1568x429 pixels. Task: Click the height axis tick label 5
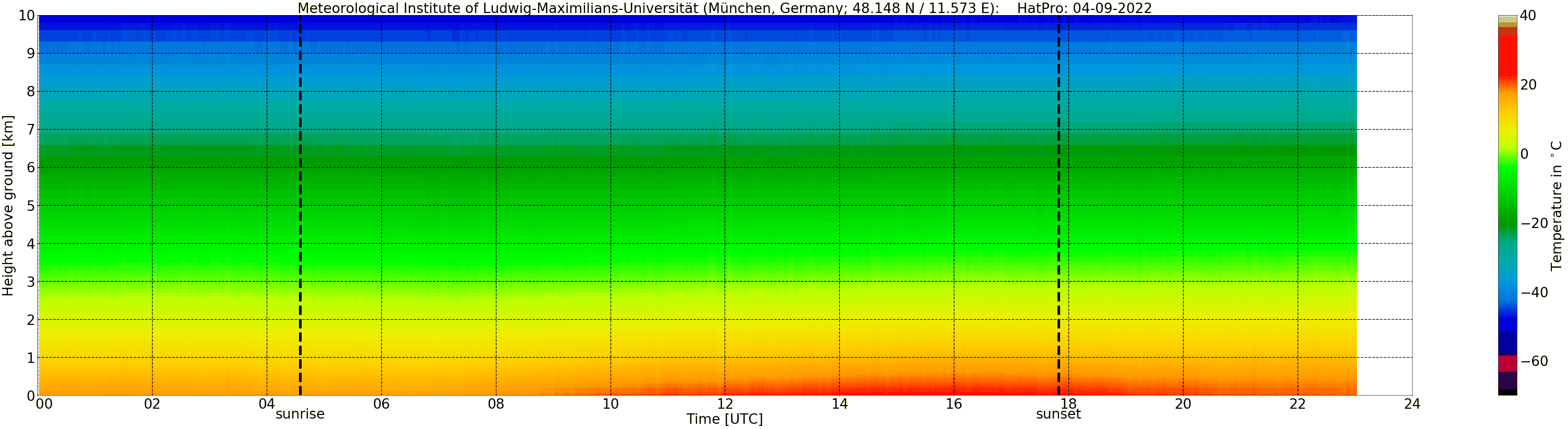tap(30, 206)
